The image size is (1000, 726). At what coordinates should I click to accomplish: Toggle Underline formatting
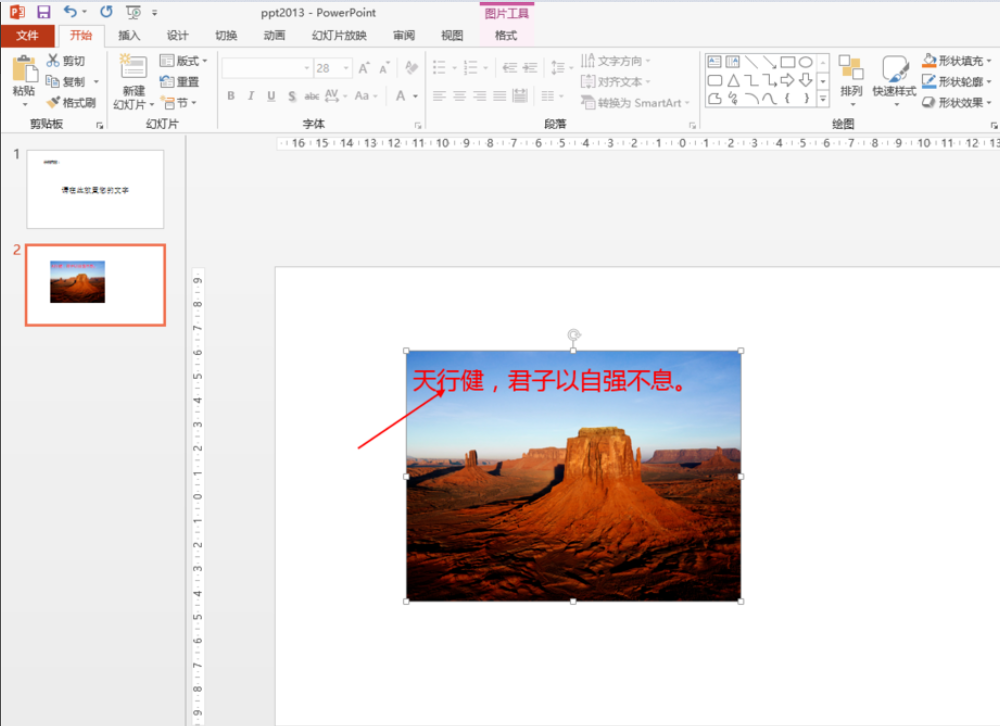coord(272,96)
